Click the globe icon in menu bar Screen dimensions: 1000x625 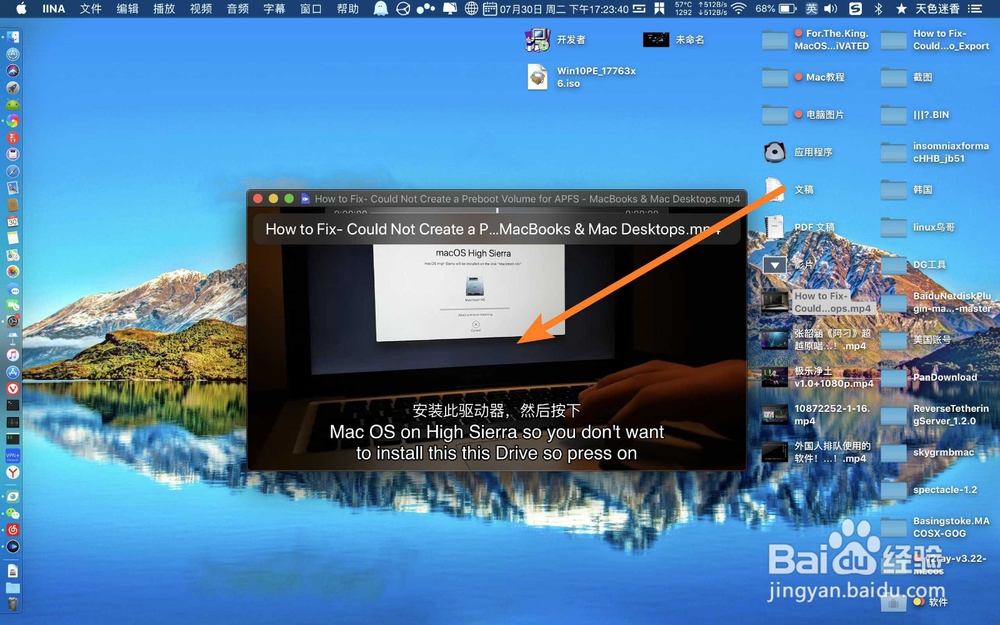coord(471,8)
